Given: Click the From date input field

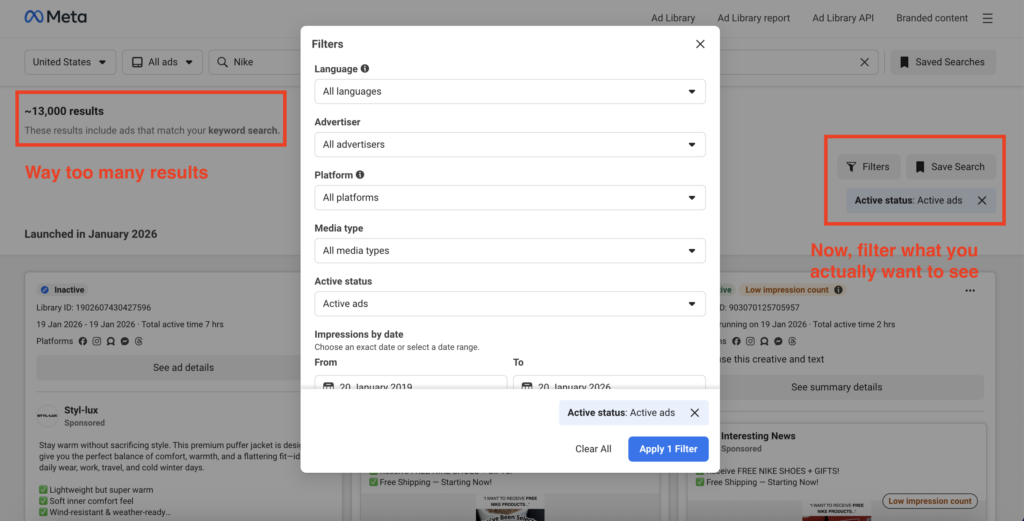Looking at the screenshot, I should pyautogui.click(x=410, y=384).
